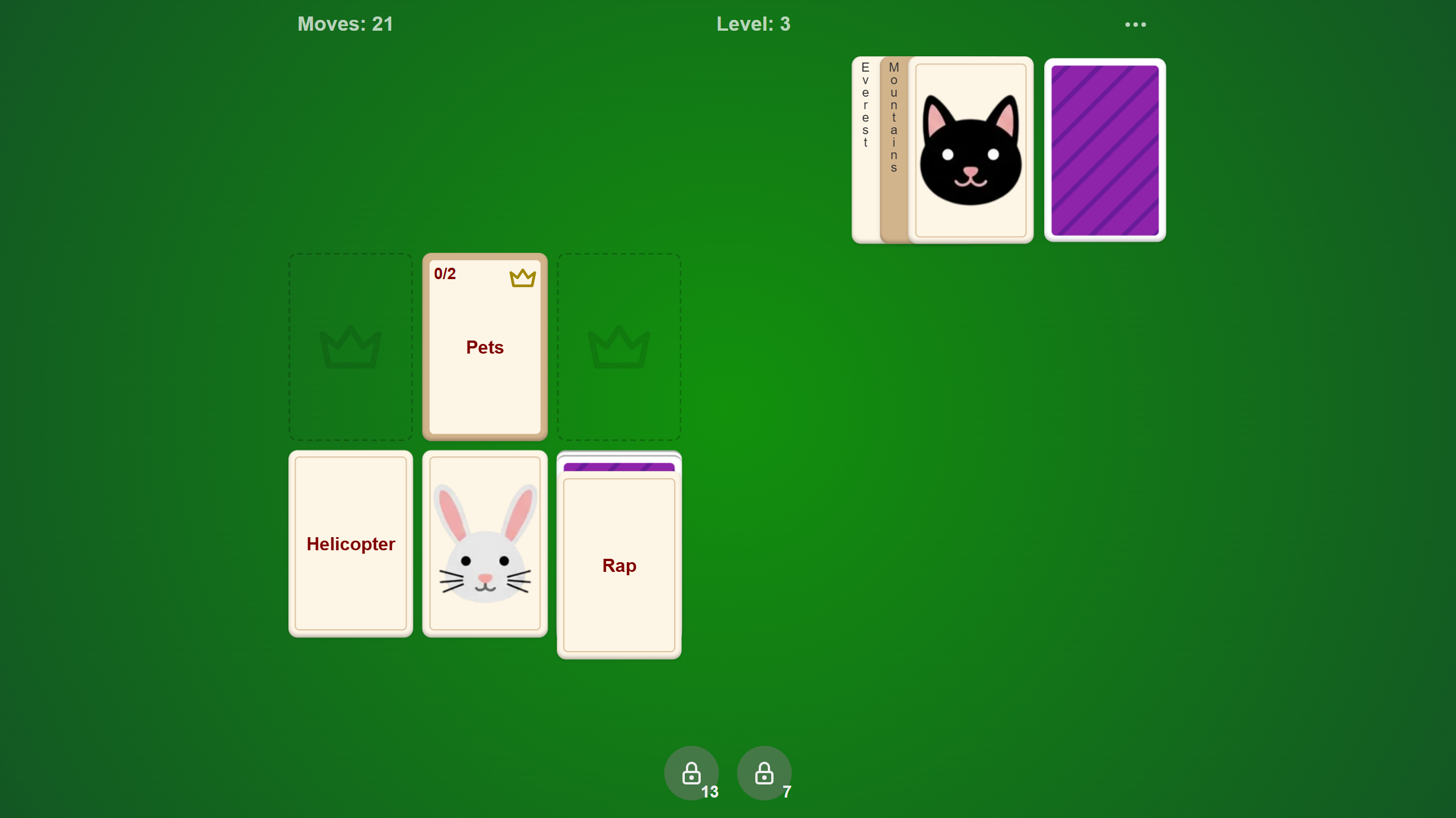Open the Pets category pile
This screenshot has width=1456, height=818.
(485, 347)
